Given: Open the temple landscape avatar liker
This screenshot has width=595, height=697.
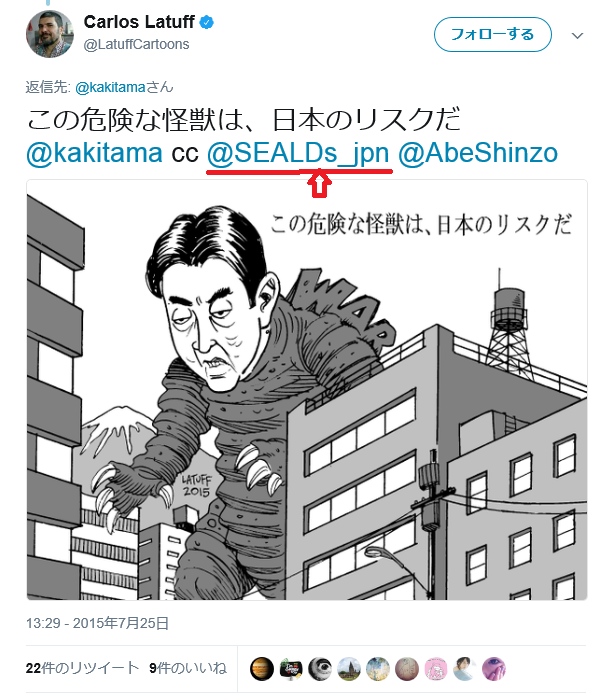Looking at the screenshot, I should coord(349,669).
